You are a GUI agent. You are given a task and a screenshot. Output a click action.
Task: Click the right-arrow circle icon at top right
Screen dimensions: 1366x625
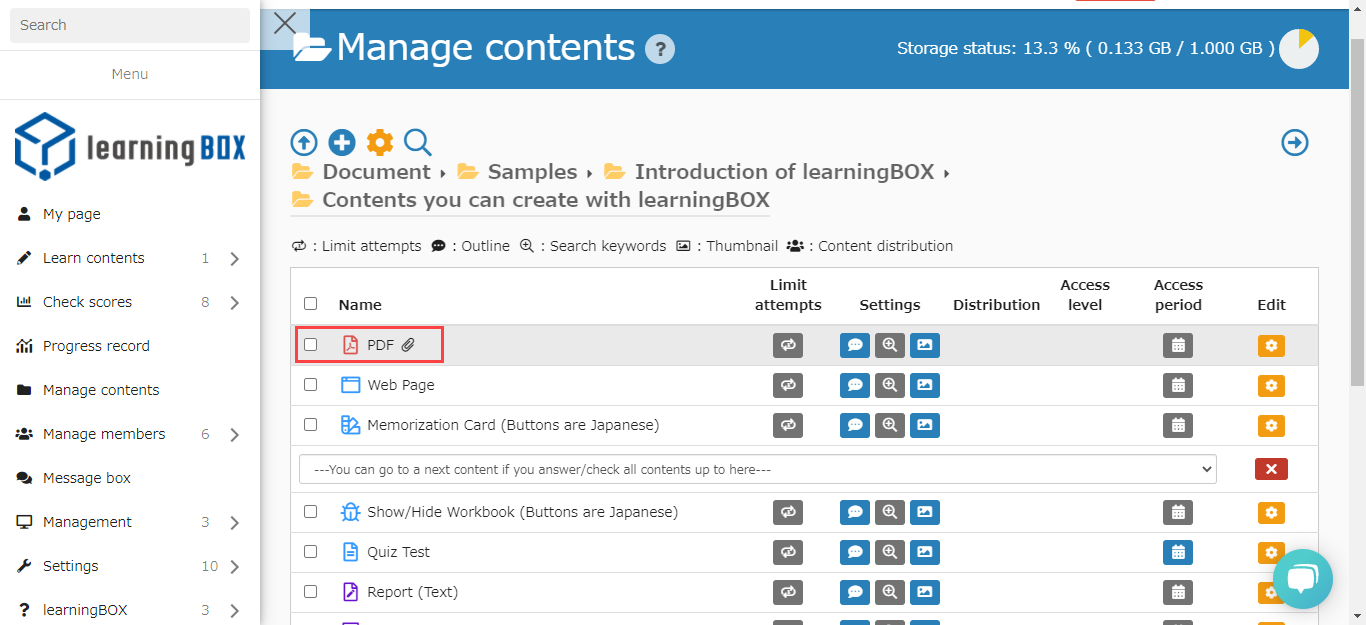click(1295, 143)
